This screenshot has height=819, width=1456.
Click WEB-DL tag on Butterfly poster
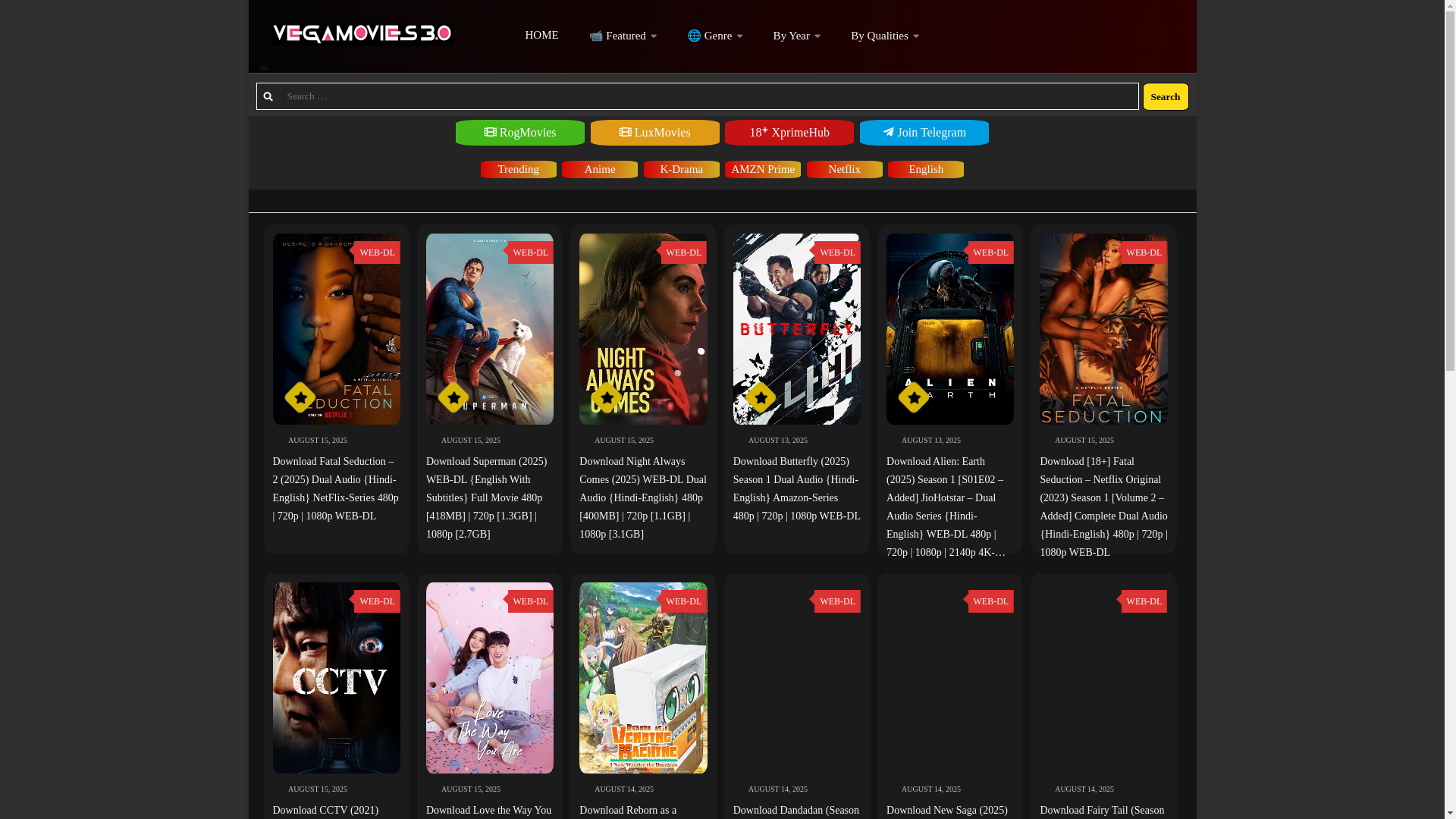837,253
